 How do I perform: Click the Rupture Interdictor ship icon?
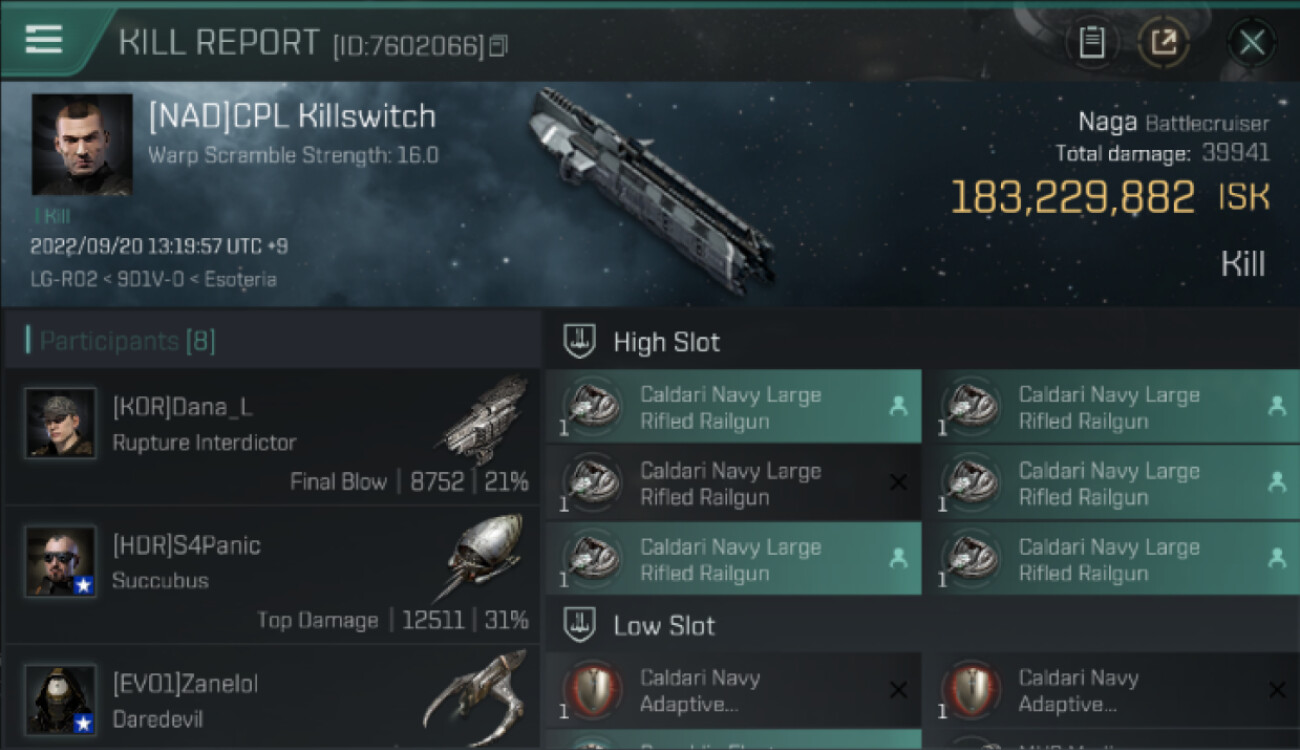pyautogui.click(x=485, y=420)
